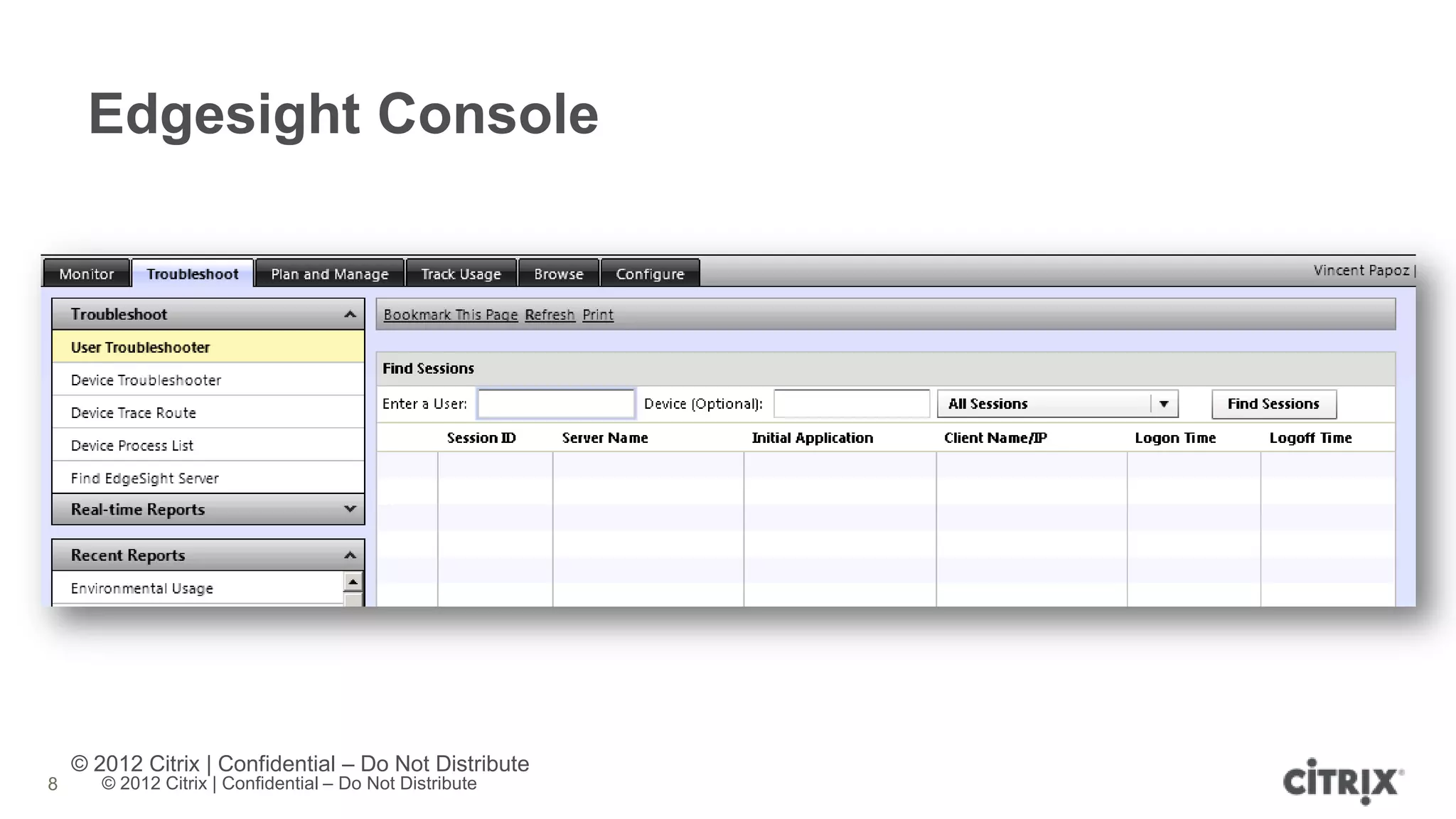Viewport: 1456px width, 819px height.
Task: Collapse the Troubleshoot panel chevron
Action: [350, 314]
